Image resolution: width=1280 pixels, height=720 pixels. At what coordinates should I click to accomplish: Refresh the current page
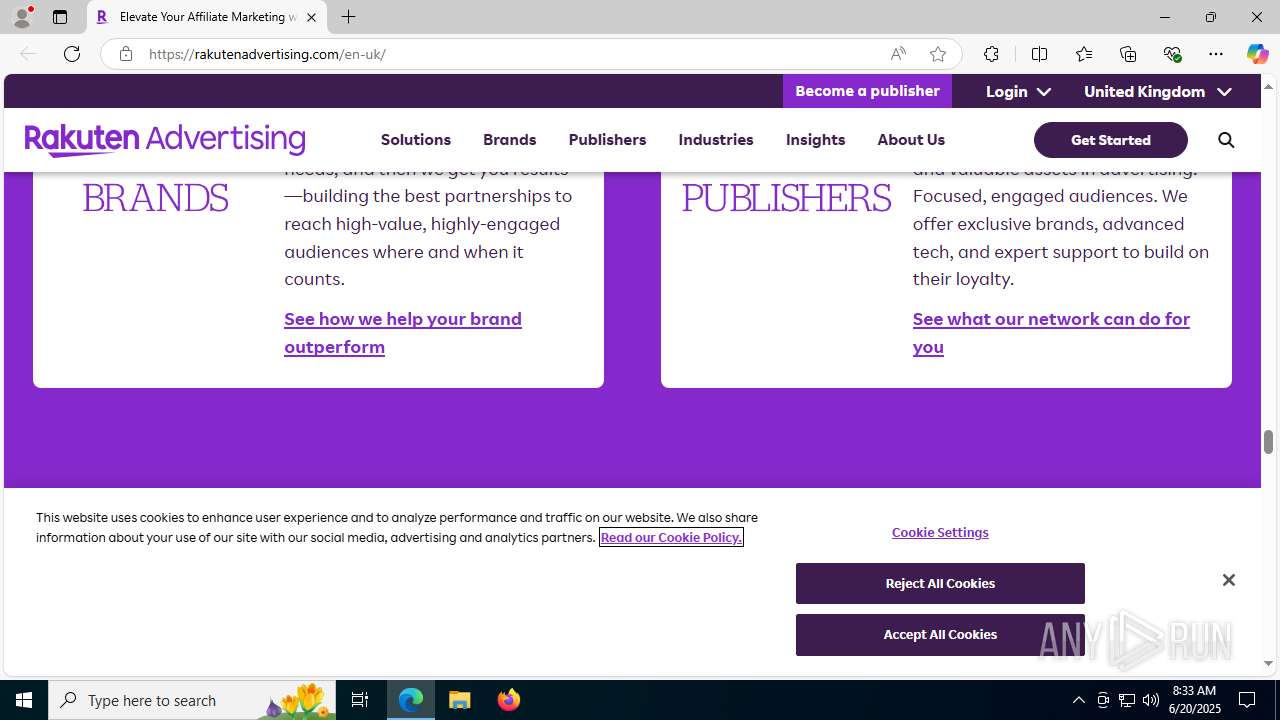click(72, 54)
